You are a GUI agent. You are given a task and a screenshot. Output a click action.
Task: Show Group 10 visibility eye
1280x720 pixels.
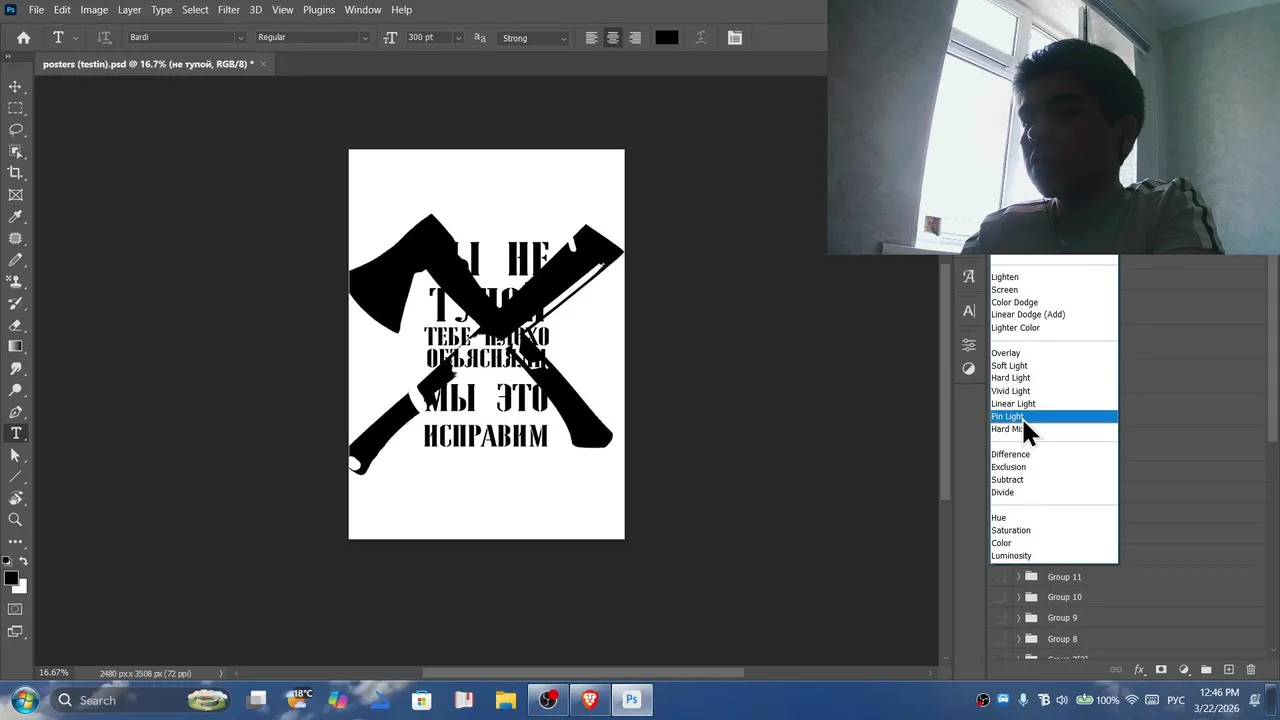click(1000, 597)
